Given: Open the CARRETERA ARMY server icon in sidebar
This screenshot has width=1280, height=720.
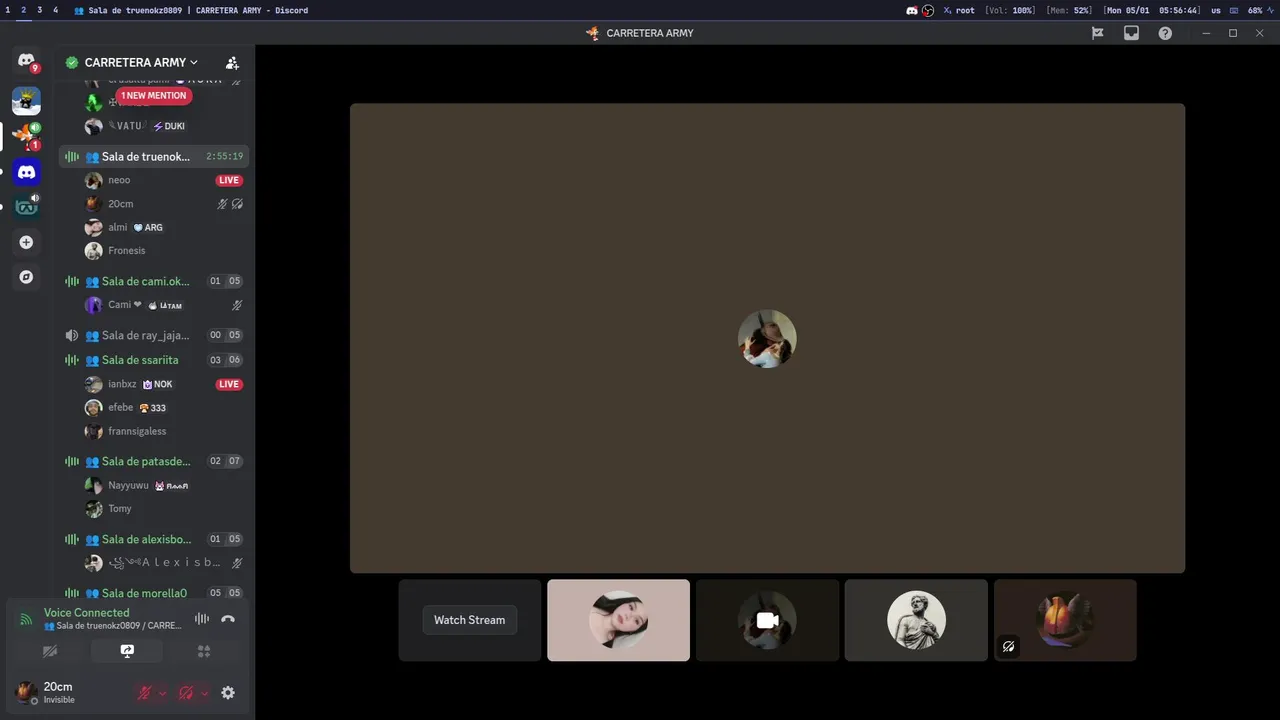Looking at the screenshot, I should [x=26, y=136].
